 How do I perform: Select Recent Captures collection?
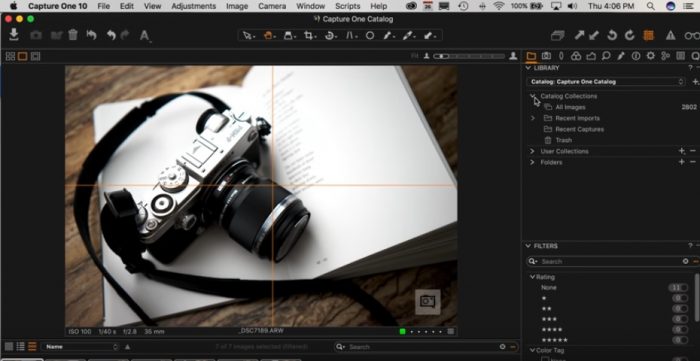coord(579,129)
